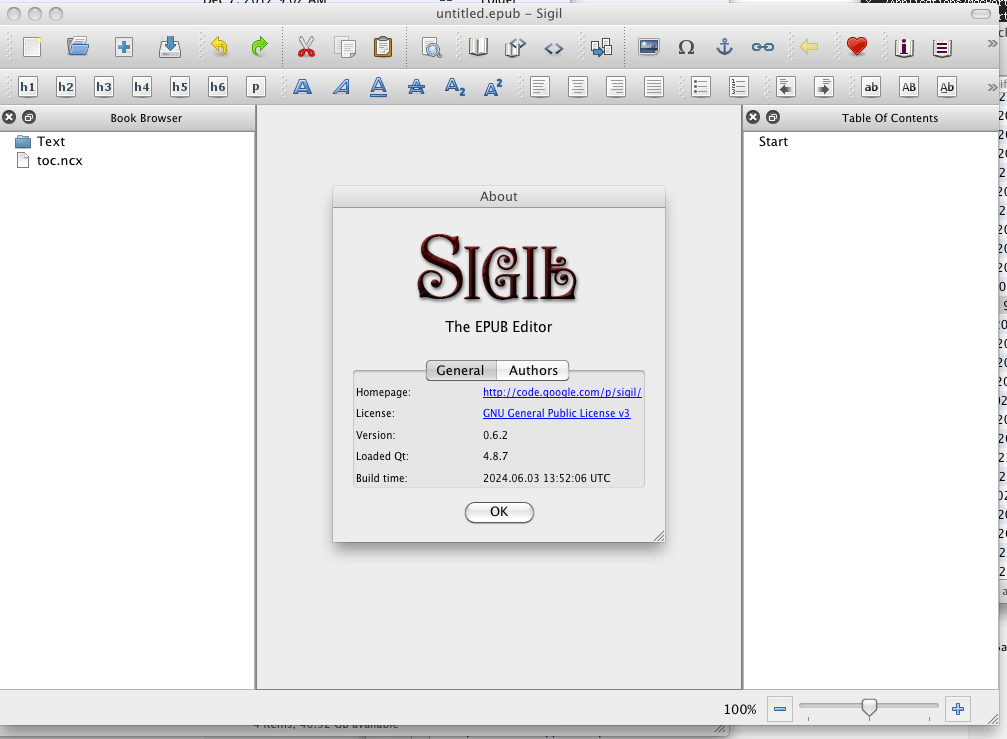
Task: Open a file with the folder icon
Action: coord(78,47)
